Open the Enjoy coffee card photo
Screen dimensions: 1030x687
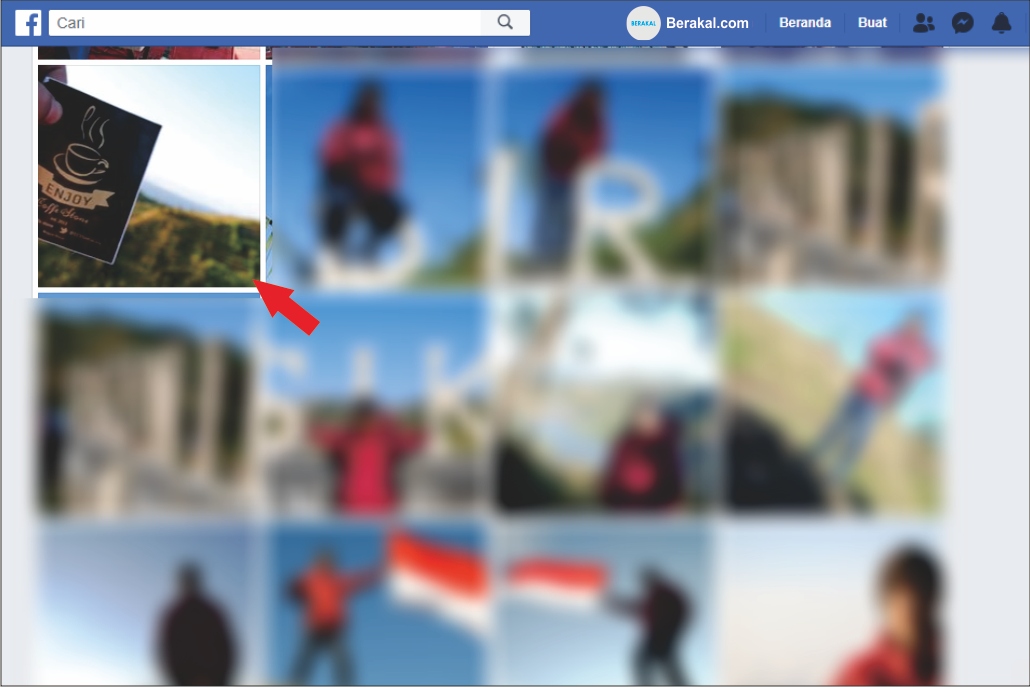[149, 176]
